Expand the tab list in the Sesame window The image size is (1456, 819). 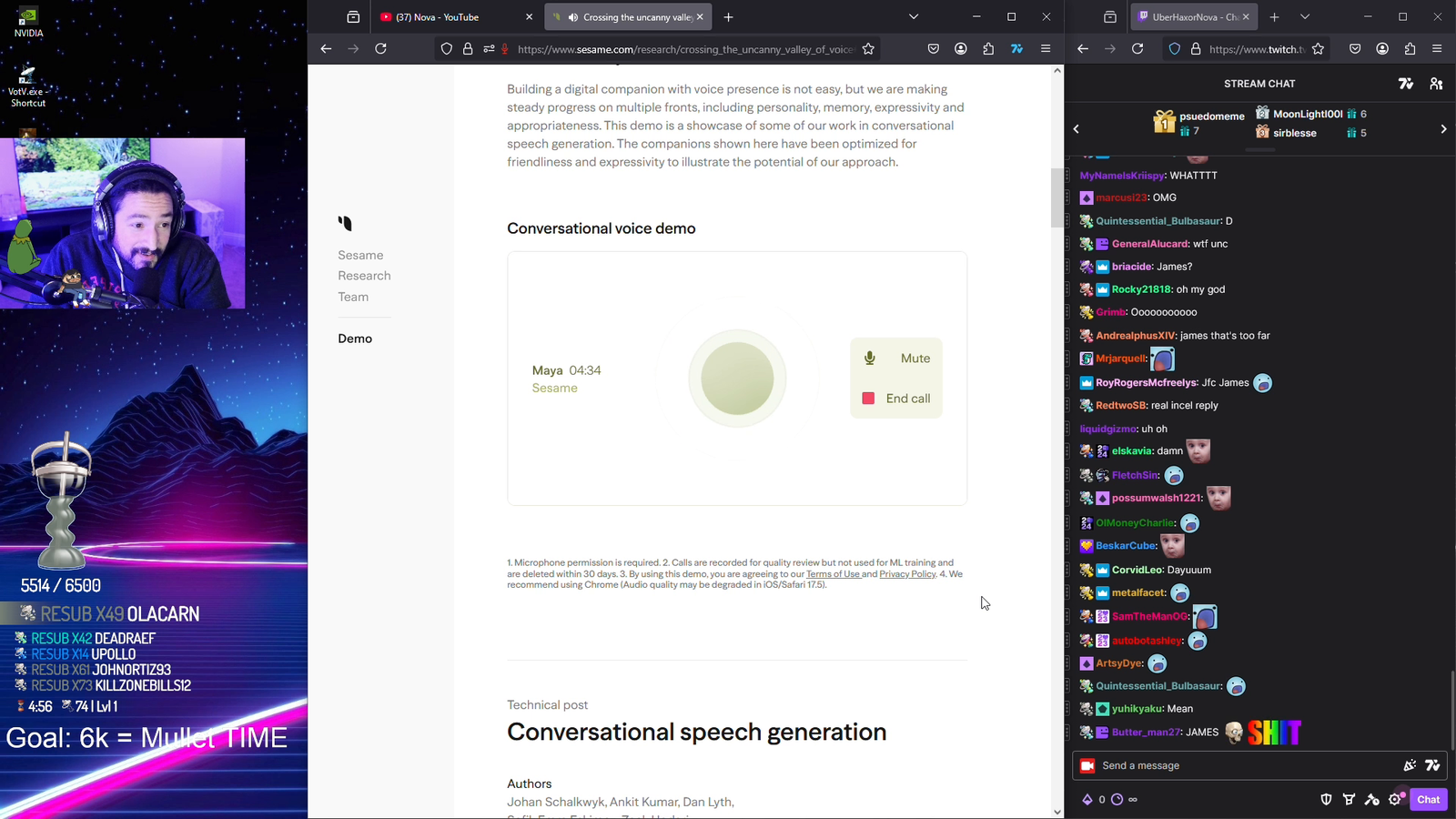click(x=914, y=17)
